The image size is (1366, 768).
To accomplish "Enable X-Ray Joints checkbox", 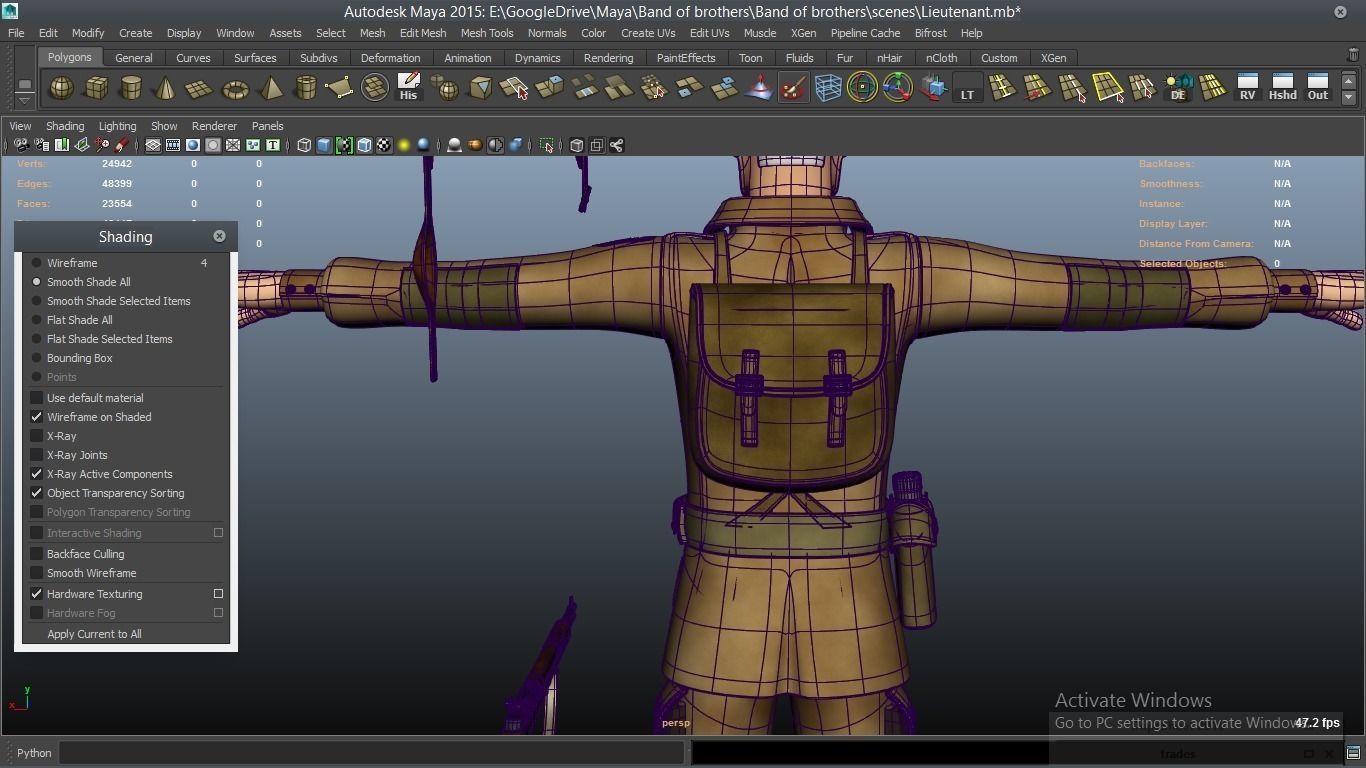I will (x=37, y=455).
